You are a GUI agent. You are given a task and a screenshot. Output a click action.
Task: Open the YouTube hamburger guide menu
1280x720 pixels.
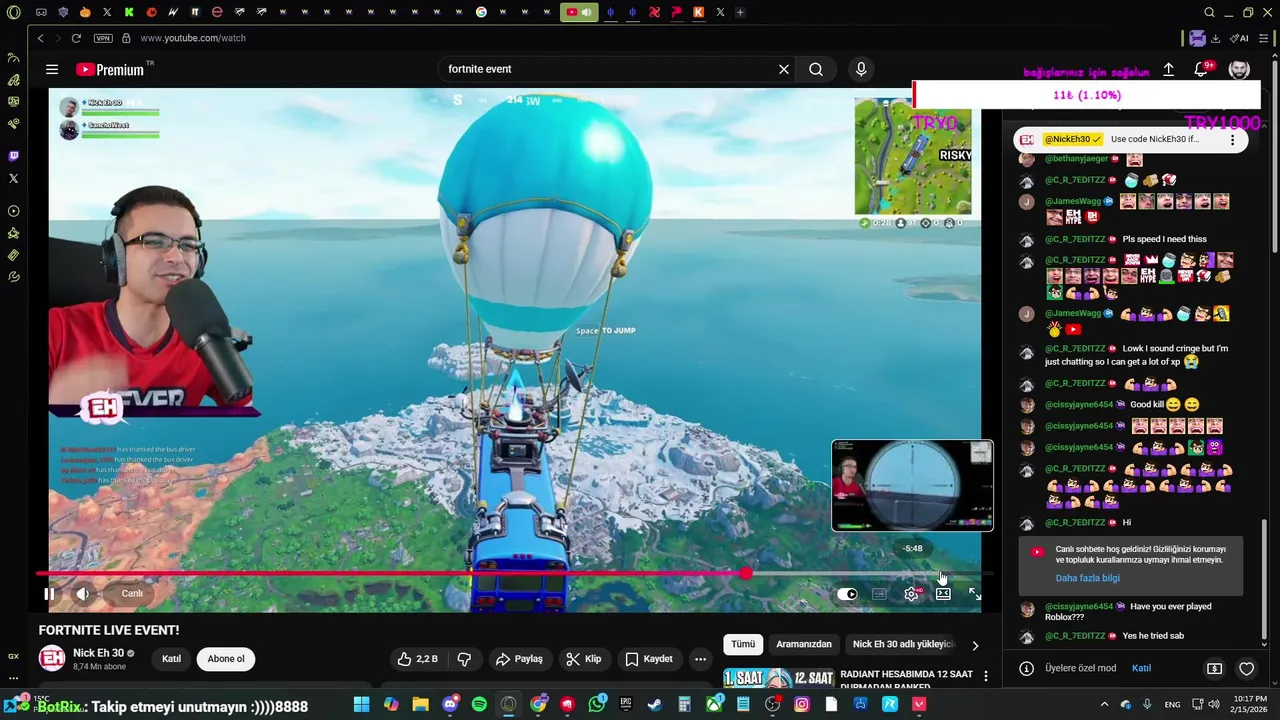[52, 69]
